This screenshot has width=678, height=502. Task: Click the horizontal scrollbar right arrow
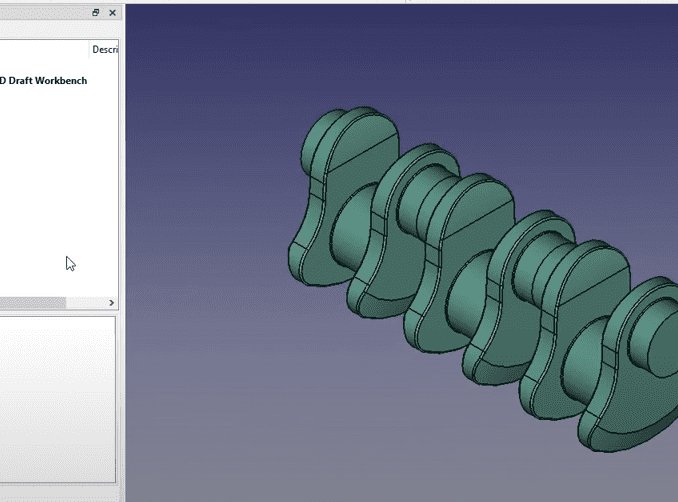coord(112,303)
